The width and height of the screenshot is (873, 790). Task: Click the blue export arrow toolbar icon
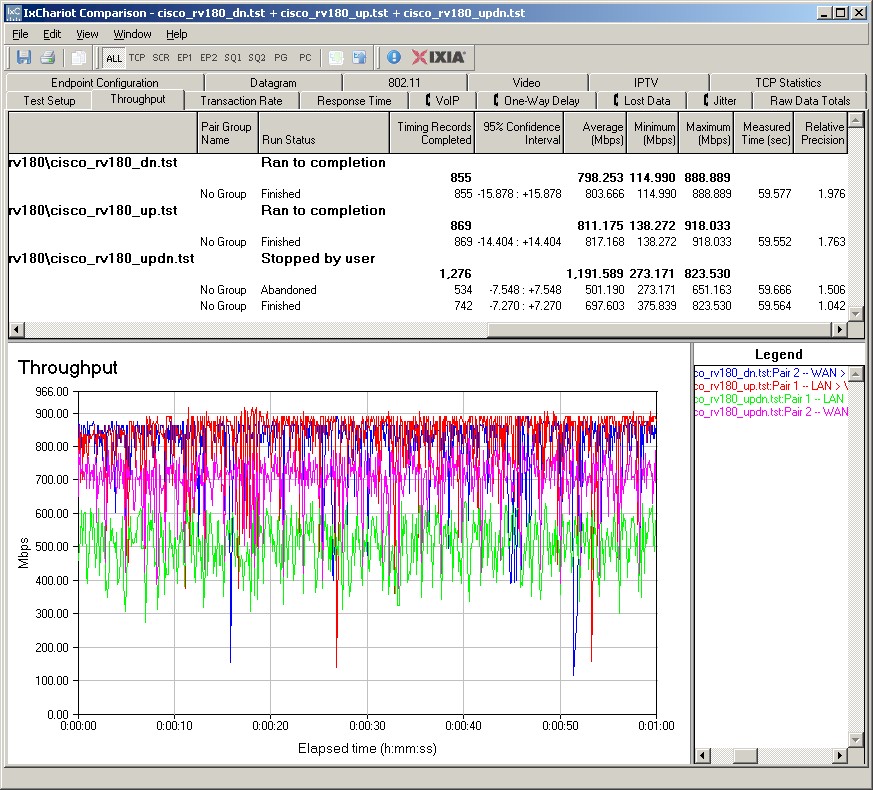pyautogui.click(x=360, y=57)
